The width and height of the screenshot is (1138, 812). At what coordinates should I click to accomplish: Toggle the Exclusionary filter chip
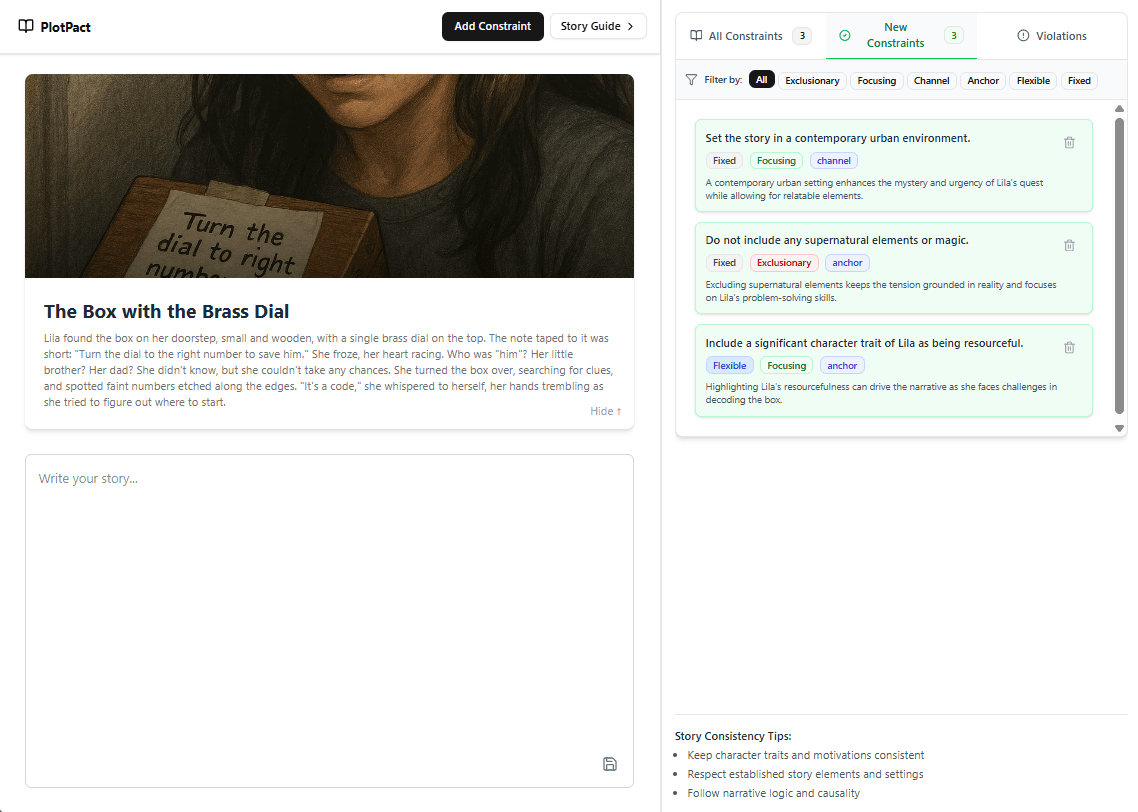click(x=812, y=80)
